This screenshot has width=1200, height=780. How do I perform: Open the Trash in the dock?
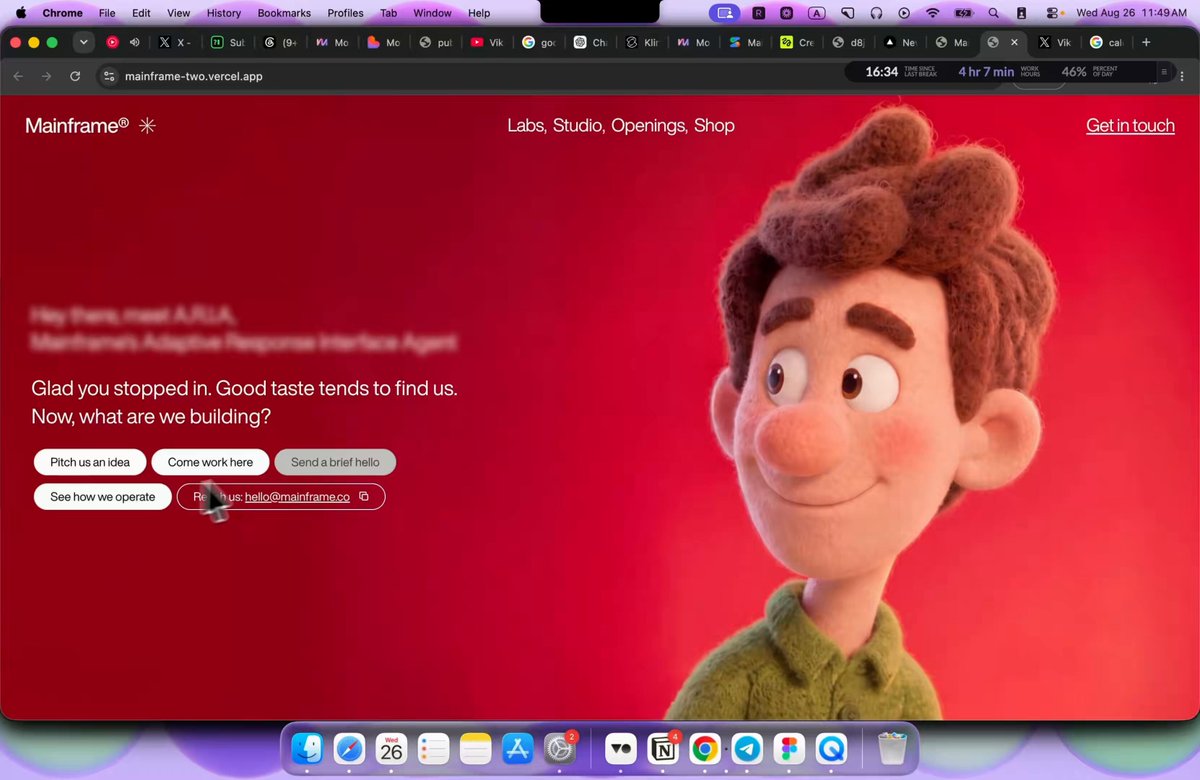pyautogui.click(x=892, y=748)
